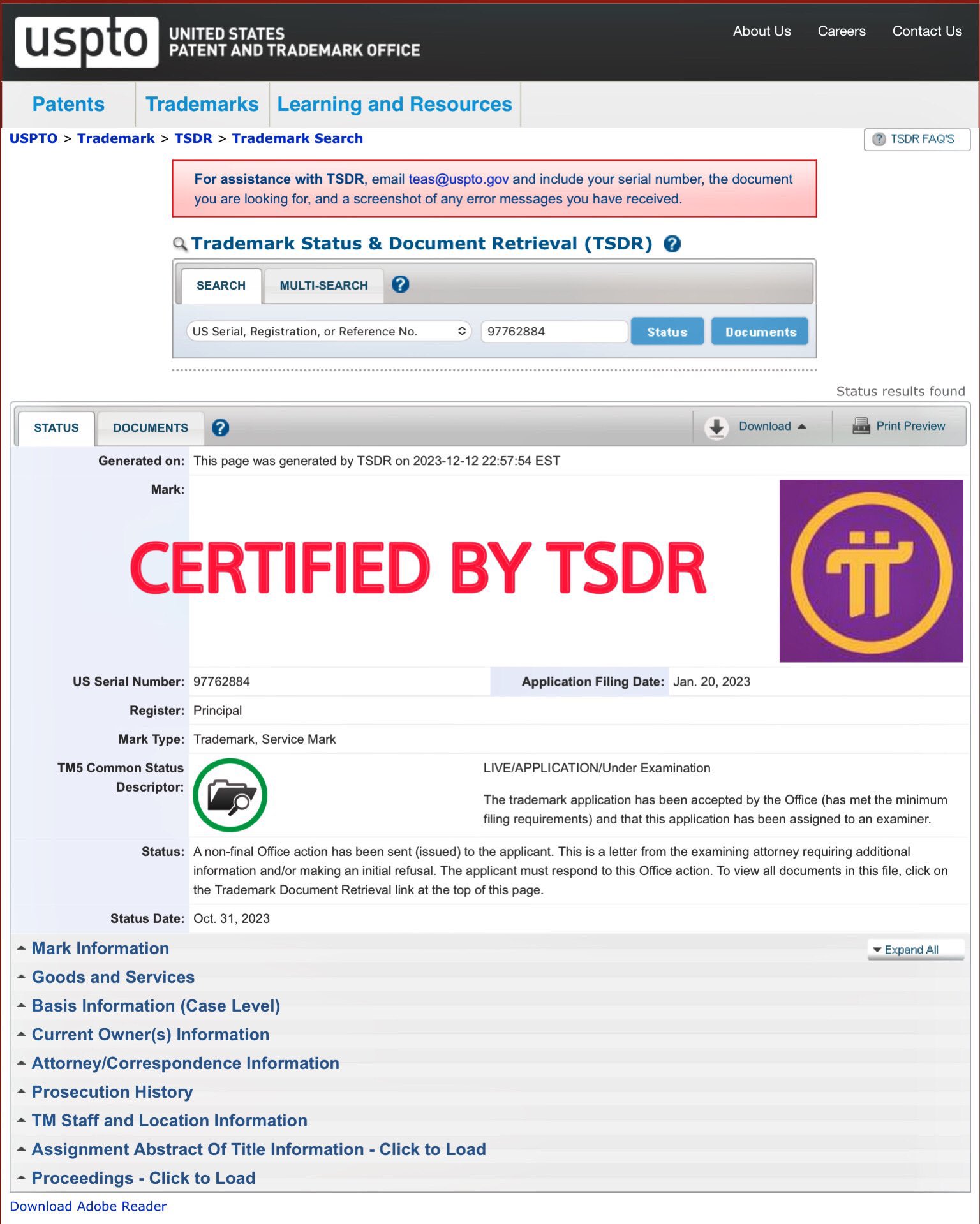
Task: Click LIVE/APPLICATION/Under Examination text
Action: point(597,768)
